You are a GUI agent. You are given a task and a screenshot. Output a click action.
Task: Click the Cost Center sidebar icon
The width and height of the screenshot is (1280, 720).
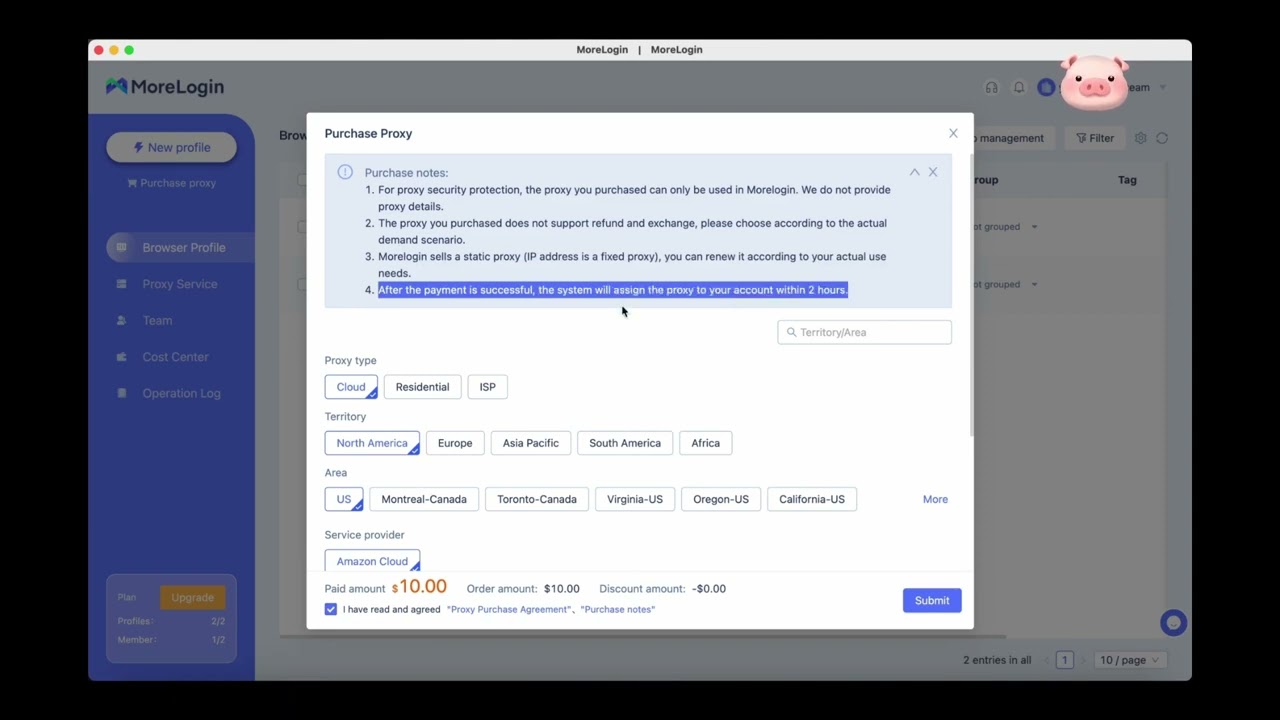(122, 357)
